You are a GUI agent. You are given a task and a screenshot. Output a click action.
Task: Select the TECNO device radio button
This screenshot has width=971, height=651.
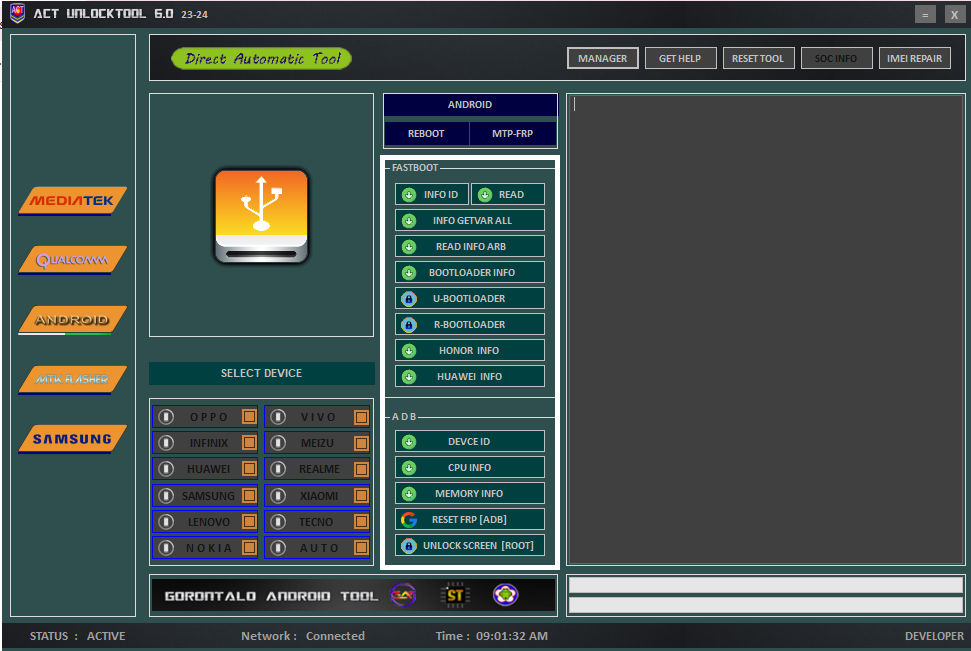pyautogui.click(x=278, y=522)
